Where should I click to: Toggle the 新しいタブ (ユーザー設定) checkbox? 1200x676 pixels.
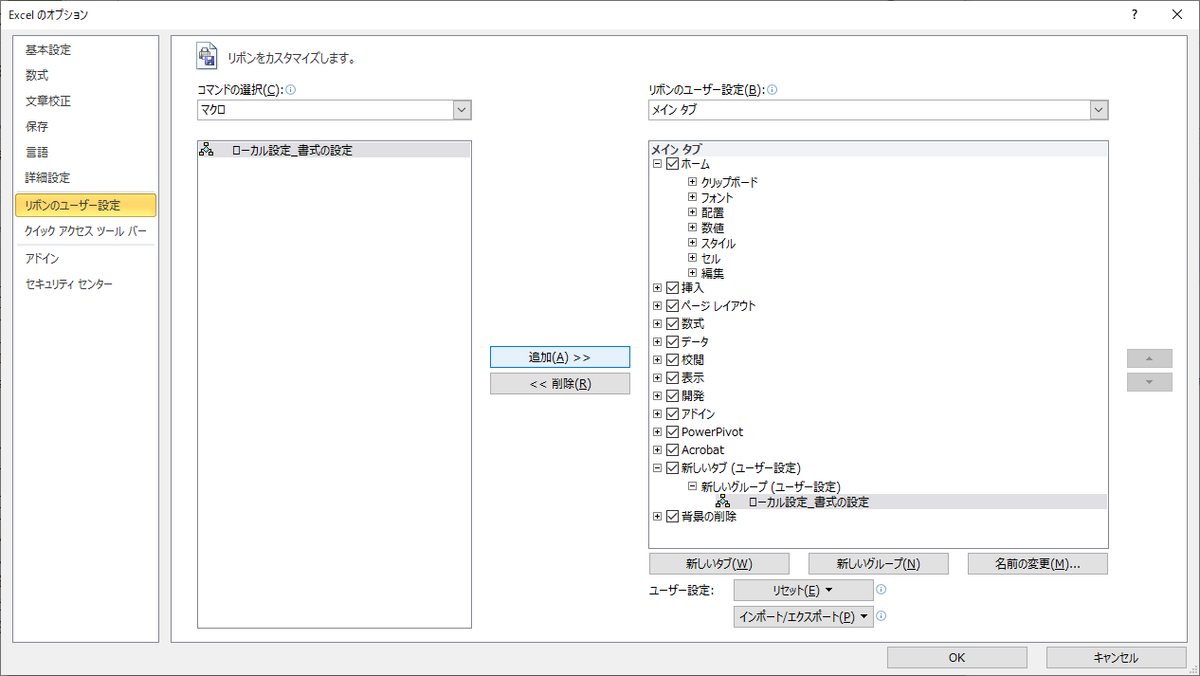[672, 468]
